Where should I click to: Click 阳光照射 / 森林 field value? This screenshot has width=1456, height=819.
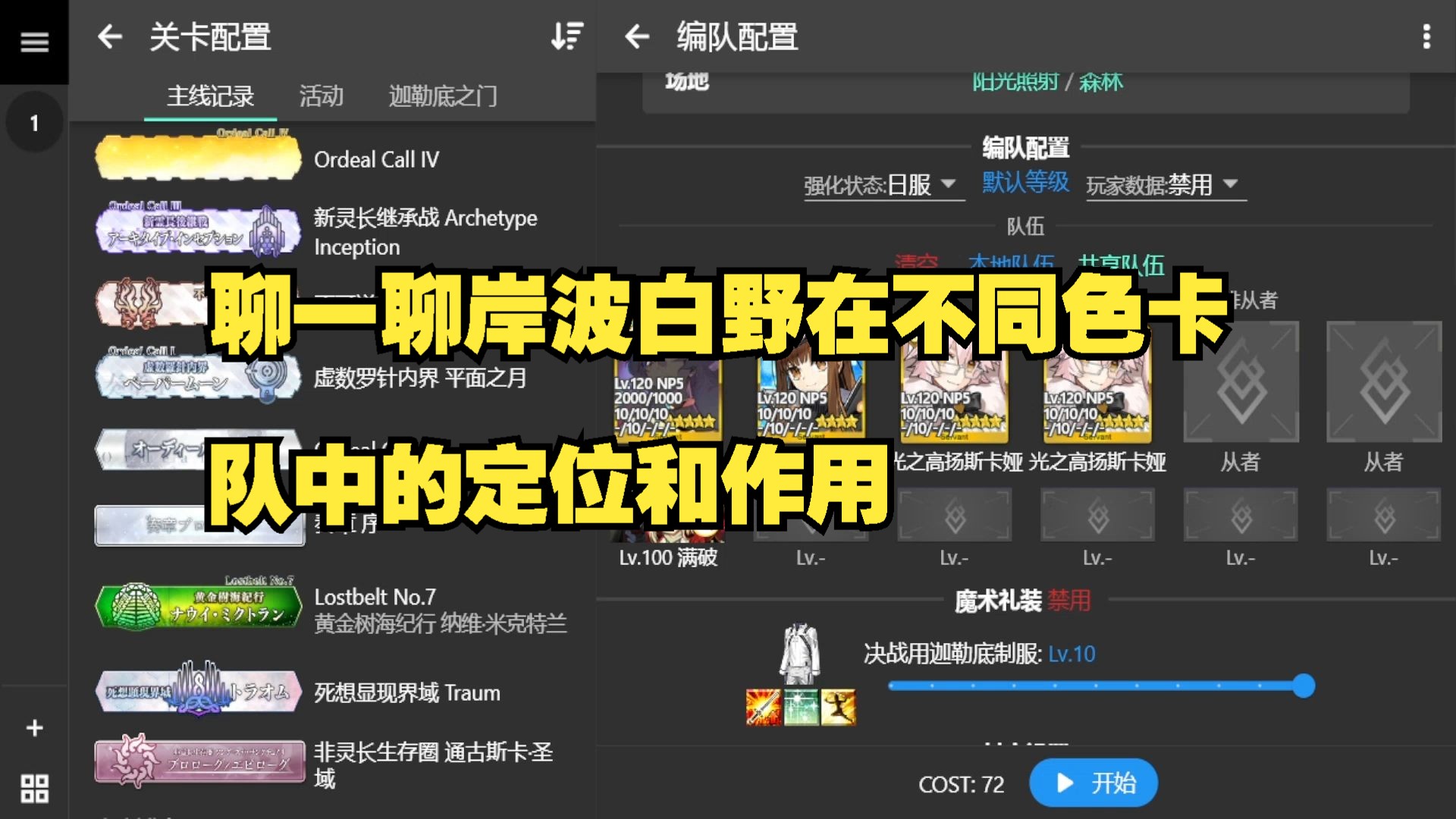point(1046,82)
